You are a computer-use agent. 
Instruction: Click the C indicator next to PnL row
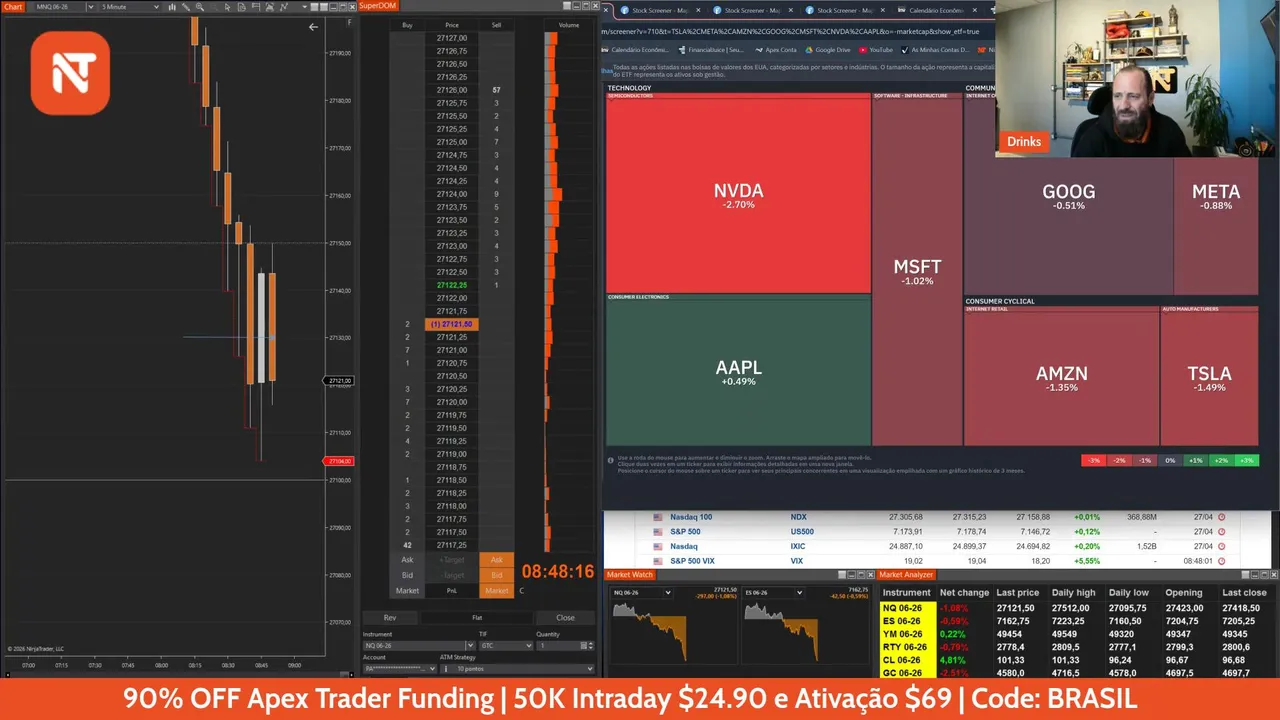[521, 591]
